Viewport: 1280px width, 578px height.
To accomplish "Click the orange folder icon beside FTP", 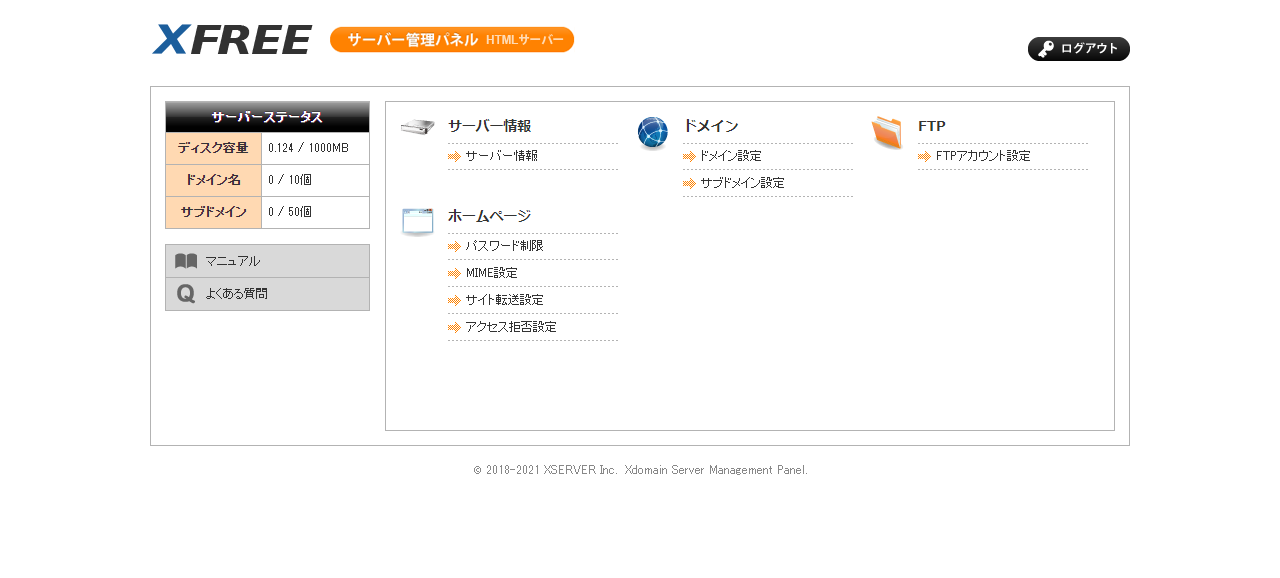I will [887, 133].
